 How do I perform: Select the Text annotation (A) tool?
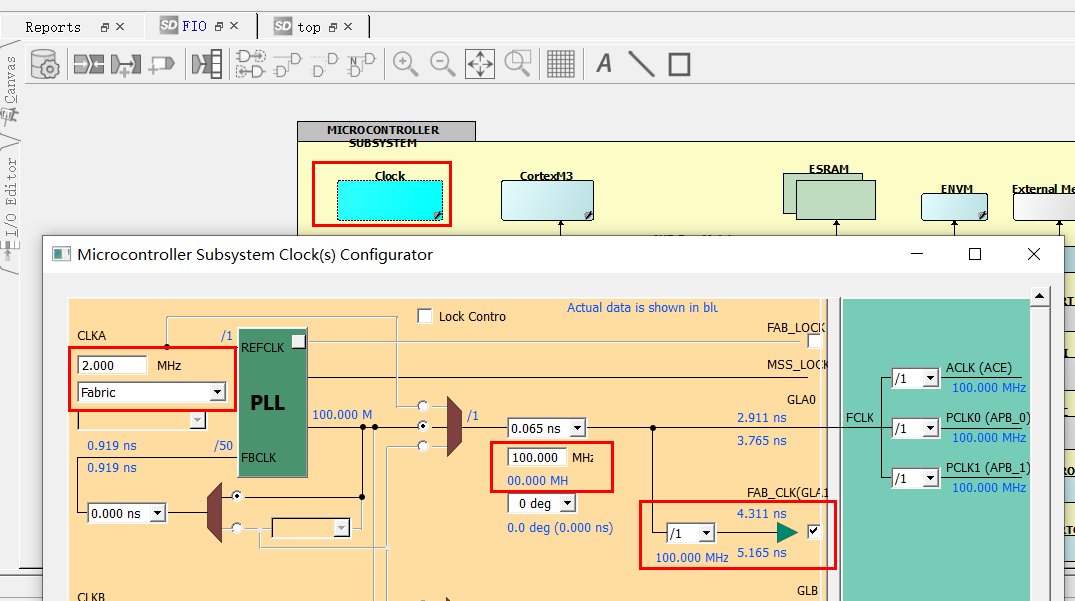click(x=603, y=64)
